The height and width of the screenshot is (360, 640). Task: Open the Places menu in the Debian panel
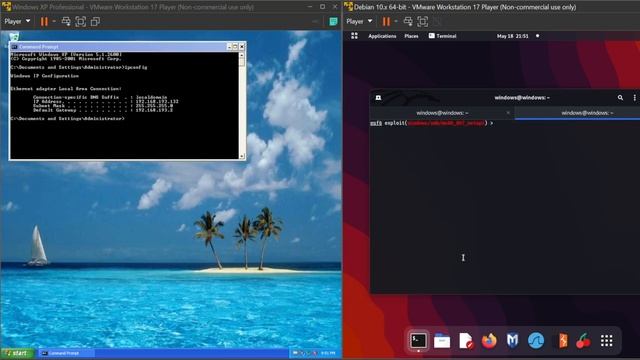coord(411,36)
